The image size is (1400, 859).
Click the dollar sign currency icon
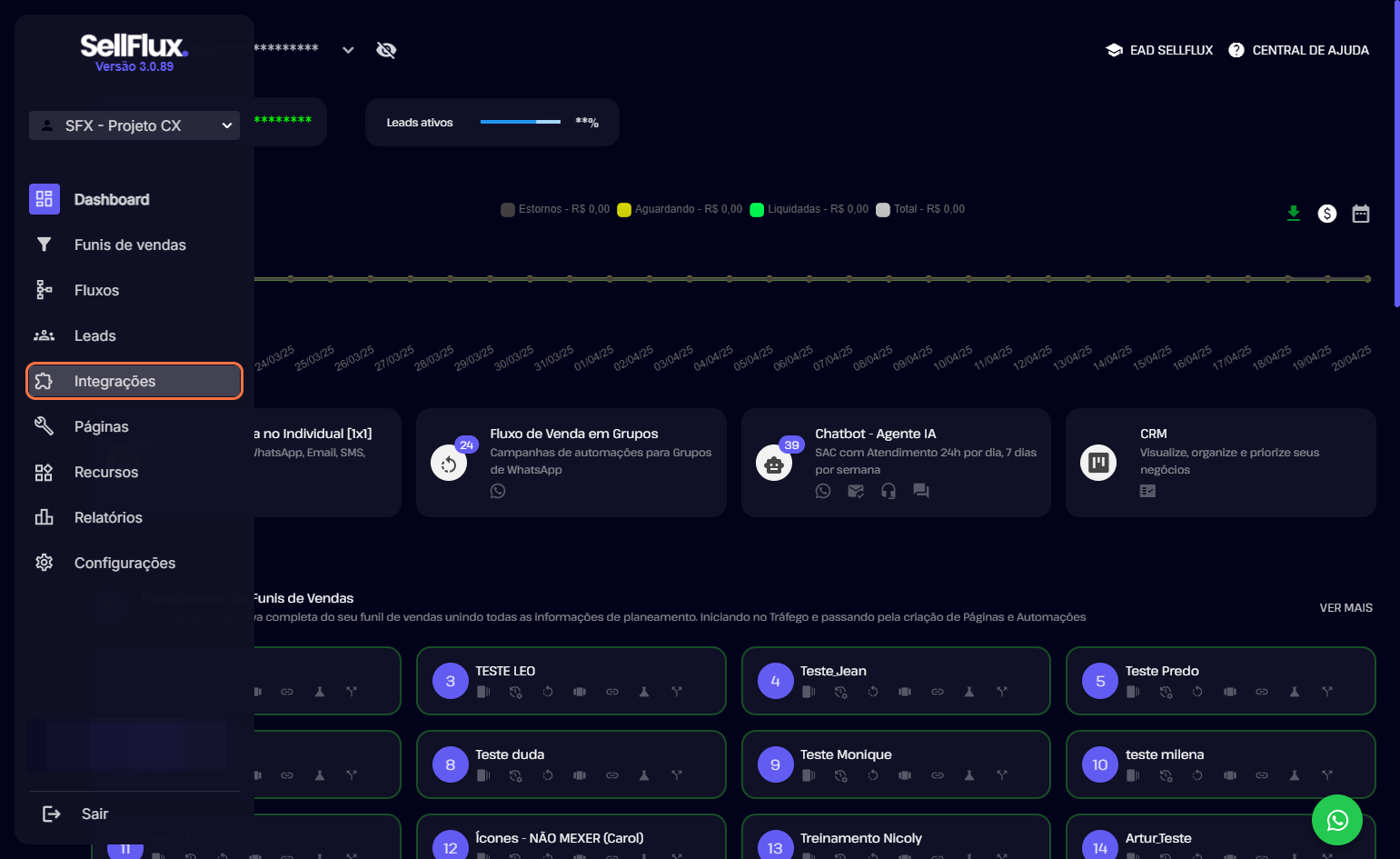1327,214
